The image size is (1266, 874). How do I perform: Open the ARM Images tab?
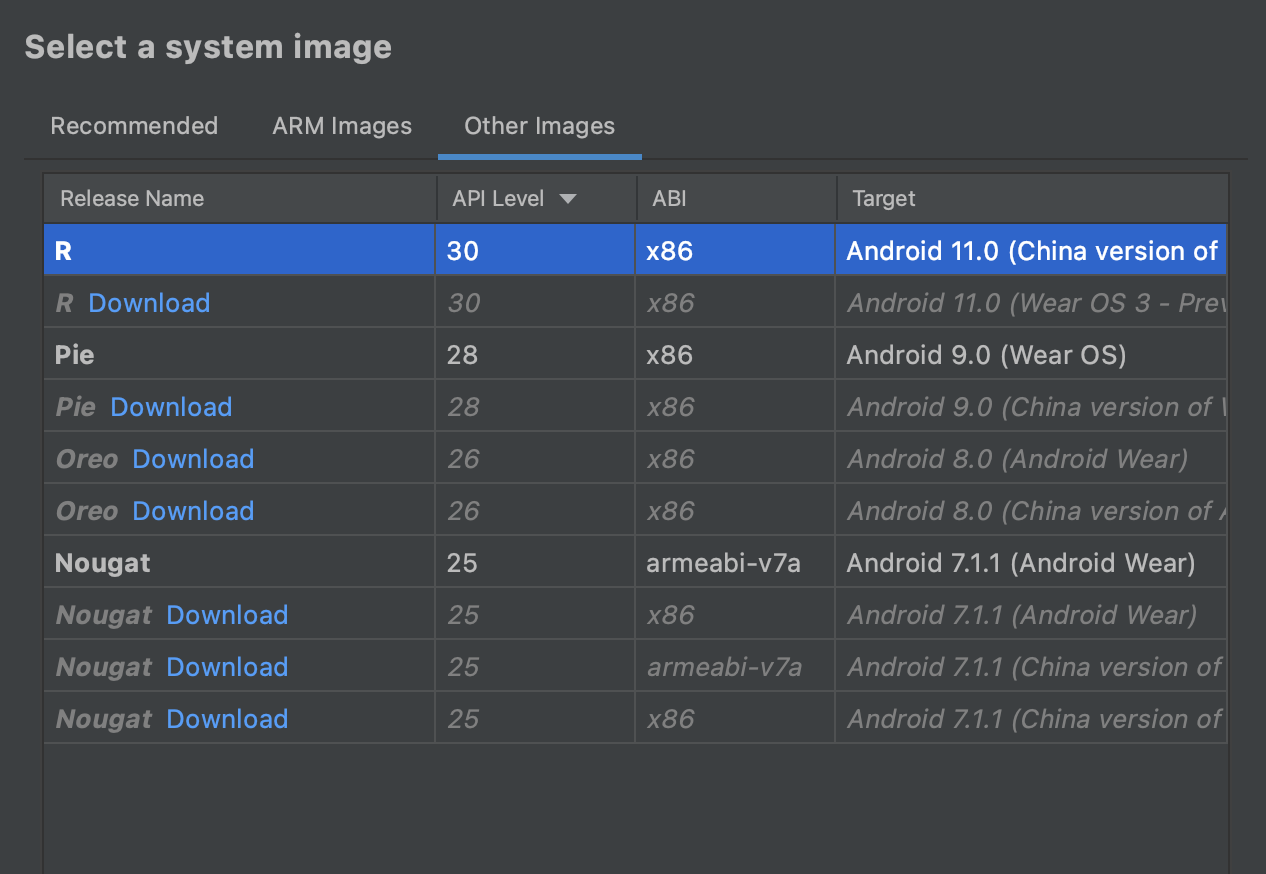point(342,126)
